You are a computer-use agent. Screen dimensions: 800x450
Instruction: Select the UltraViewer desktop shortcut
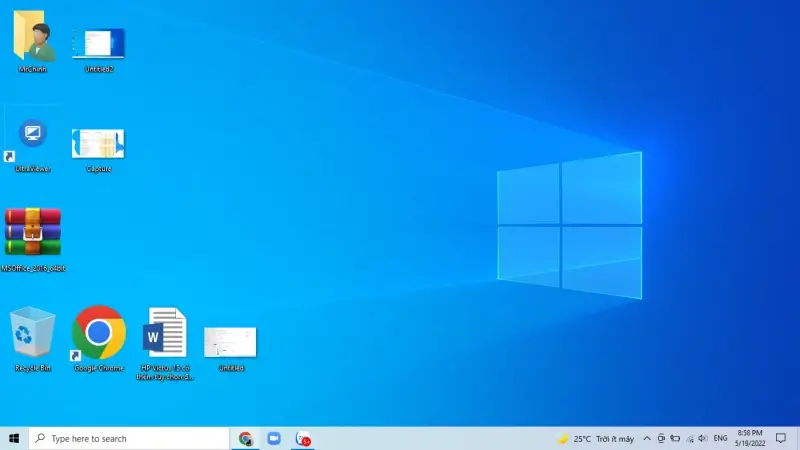(33, 138)
